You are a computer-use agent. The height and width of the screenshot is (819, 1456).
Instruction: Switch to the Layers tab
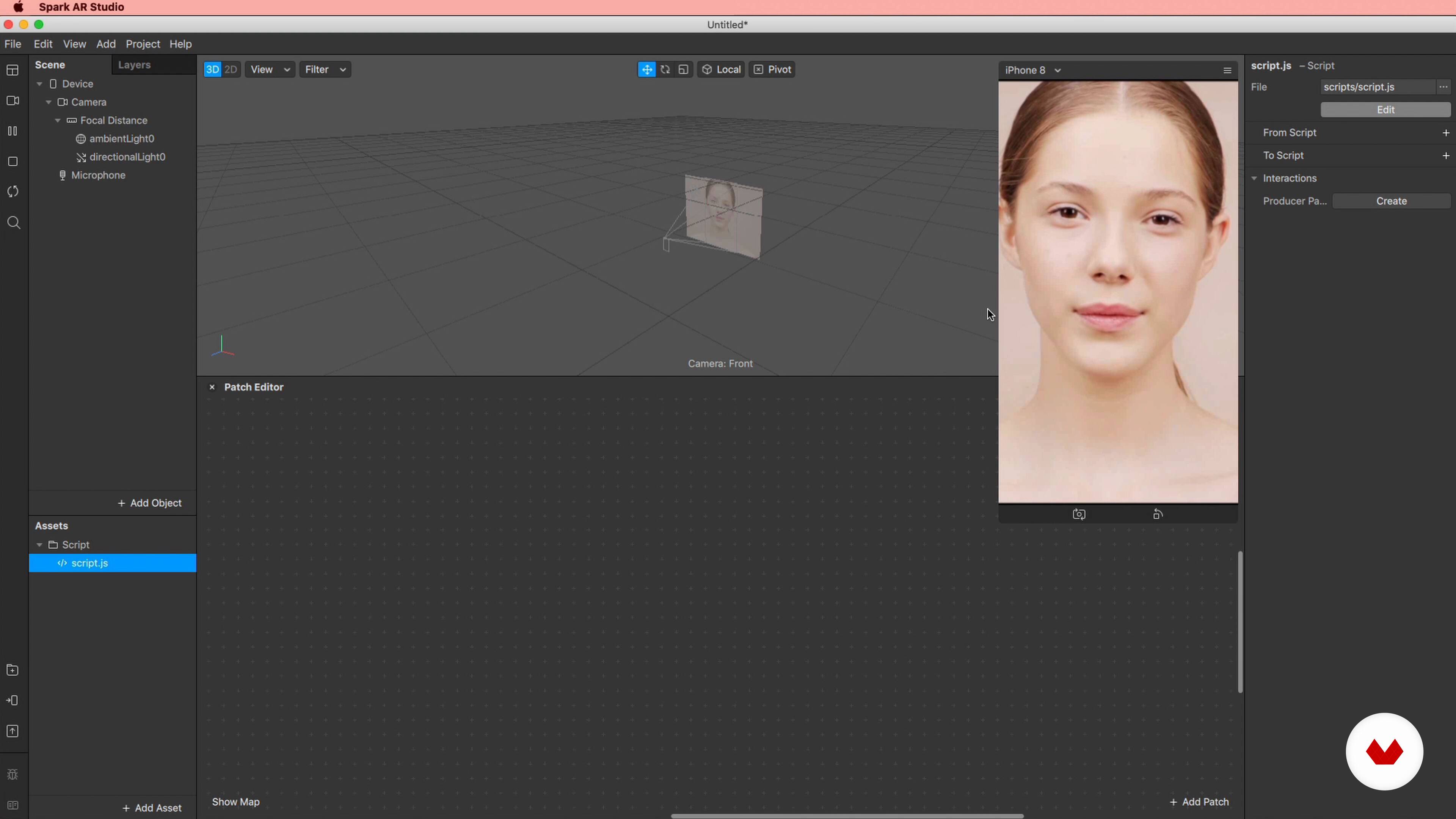tap(134, 65)
